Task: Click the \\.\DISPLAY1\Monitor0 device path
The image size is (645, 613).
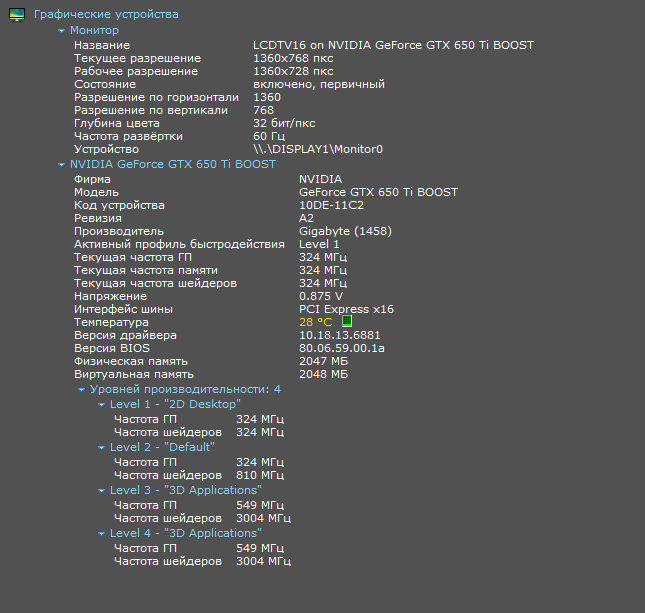Action: click(x=318, y=149)
